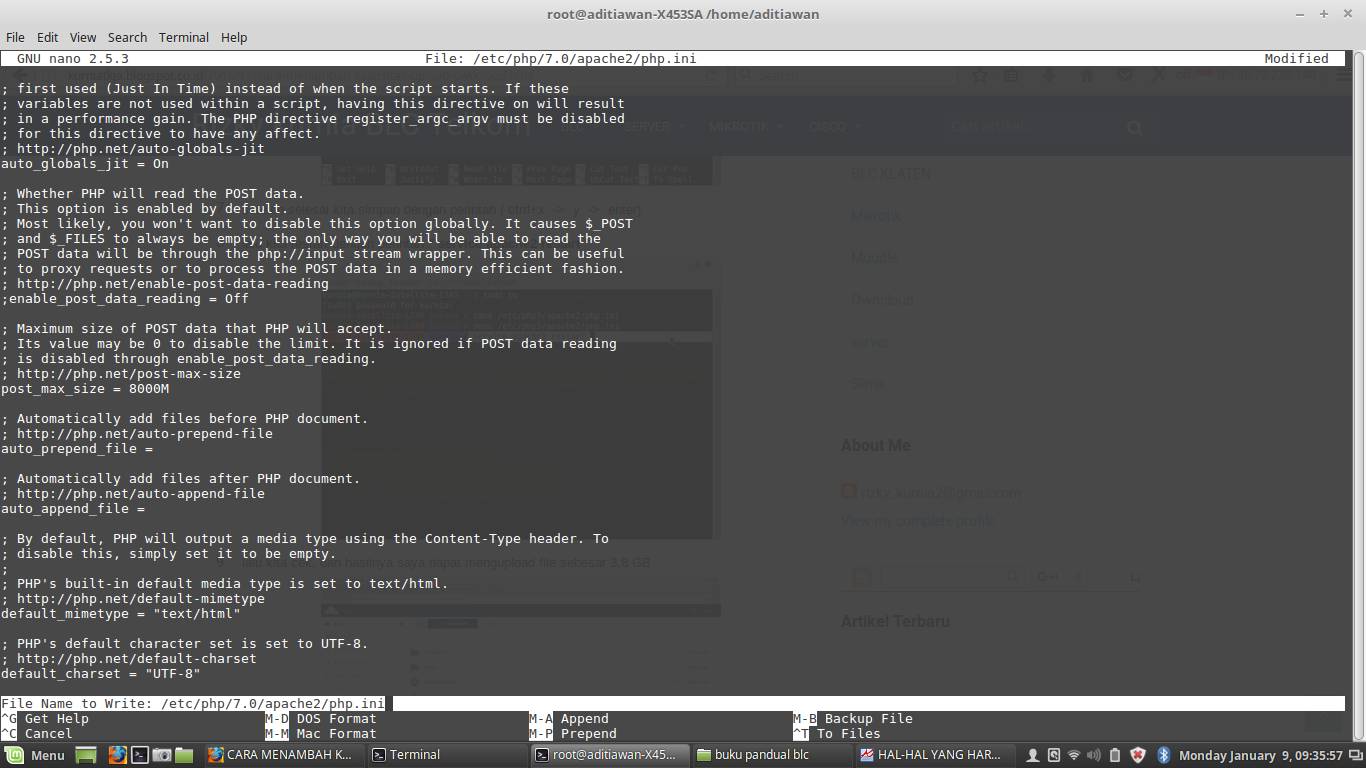Click the Linux Mint Menu button
1366x768 pixels.
click(x=35, y=755)
